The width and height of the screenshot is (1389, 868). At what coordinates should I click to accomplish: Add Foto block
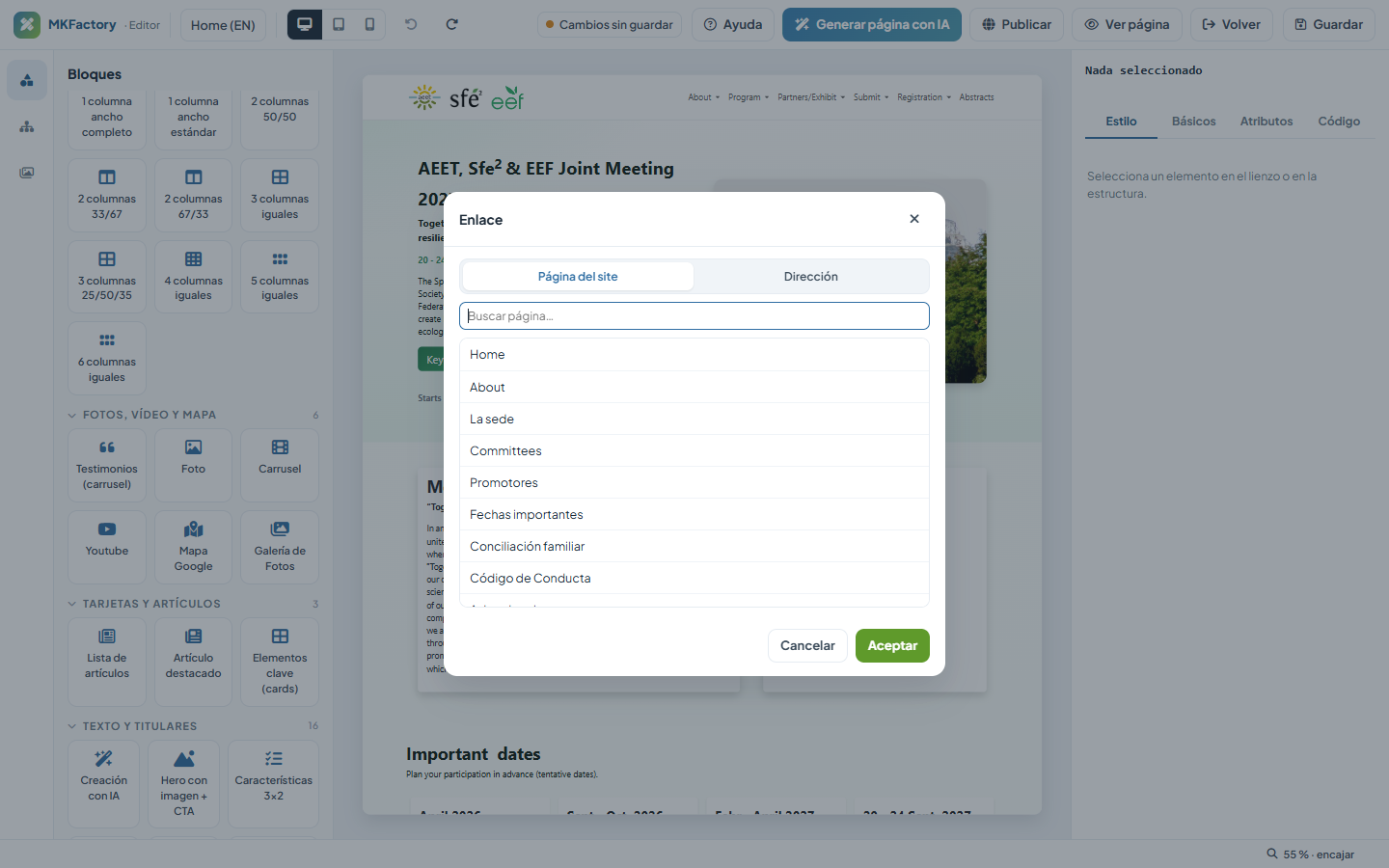193,465
